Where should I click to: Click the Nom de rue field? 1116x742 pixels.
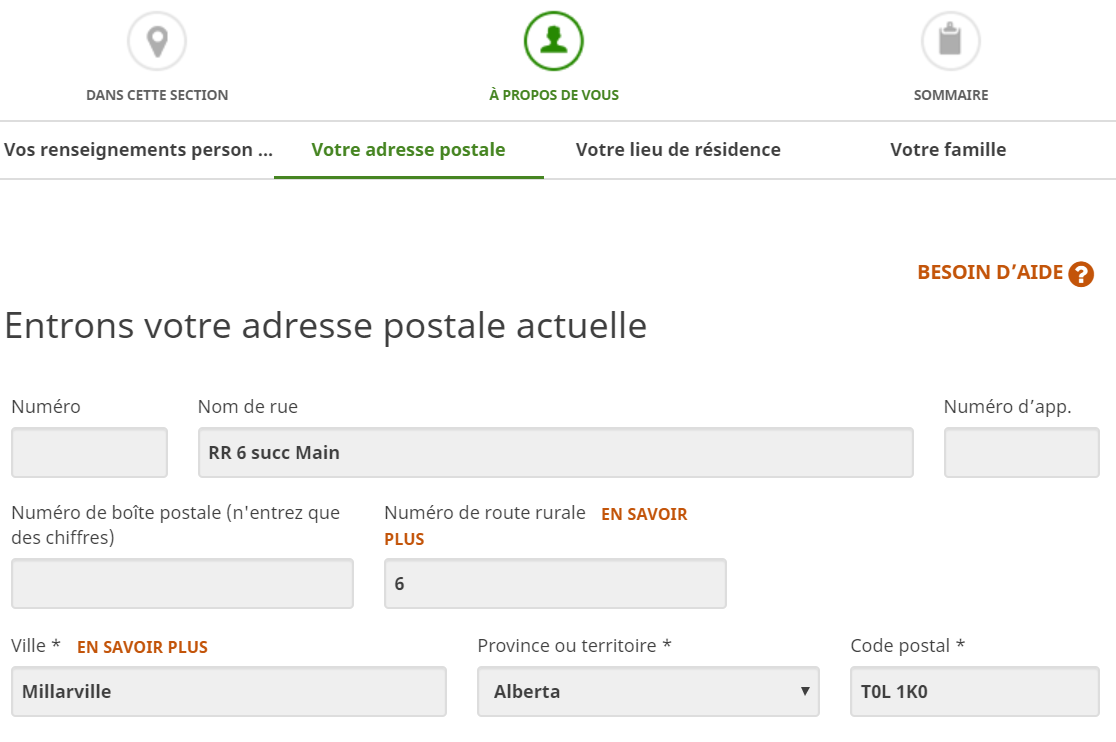click(x=556, y=452)
